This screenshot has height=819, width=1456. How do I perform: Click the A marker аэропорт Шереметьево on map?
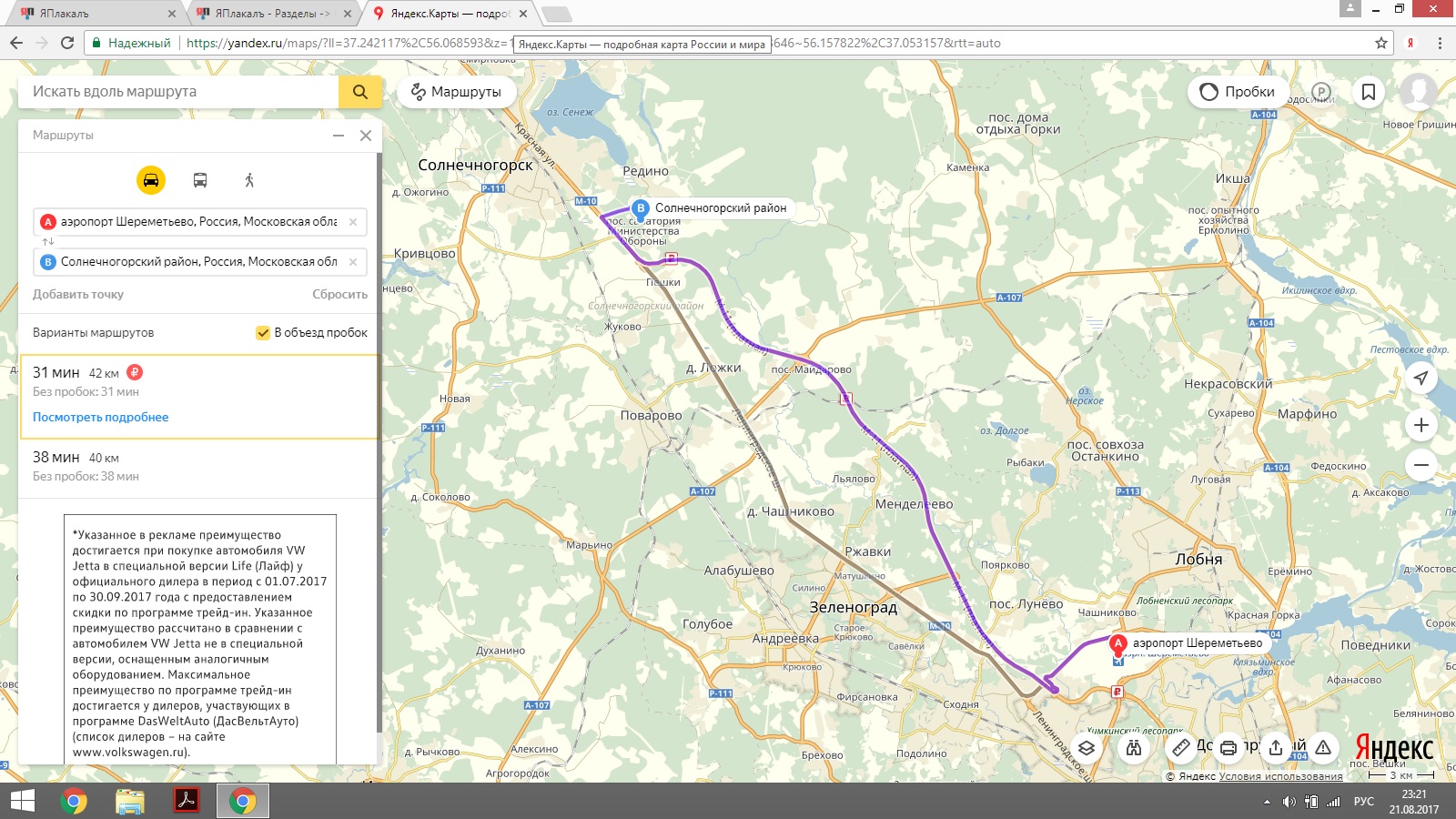point(1118,643)
